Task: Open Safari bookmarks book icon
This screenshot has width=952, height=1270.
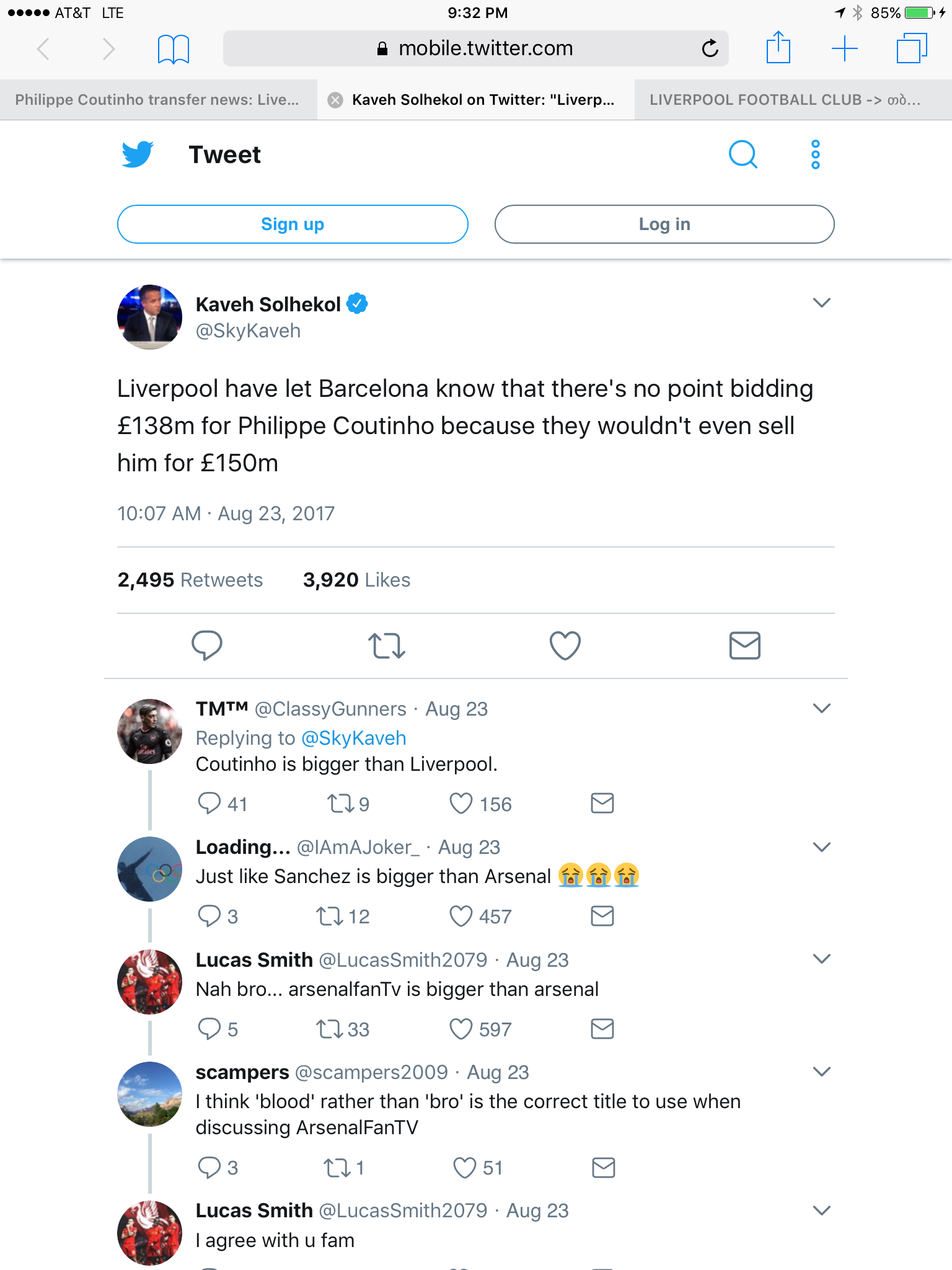Action: click(174, 49)
